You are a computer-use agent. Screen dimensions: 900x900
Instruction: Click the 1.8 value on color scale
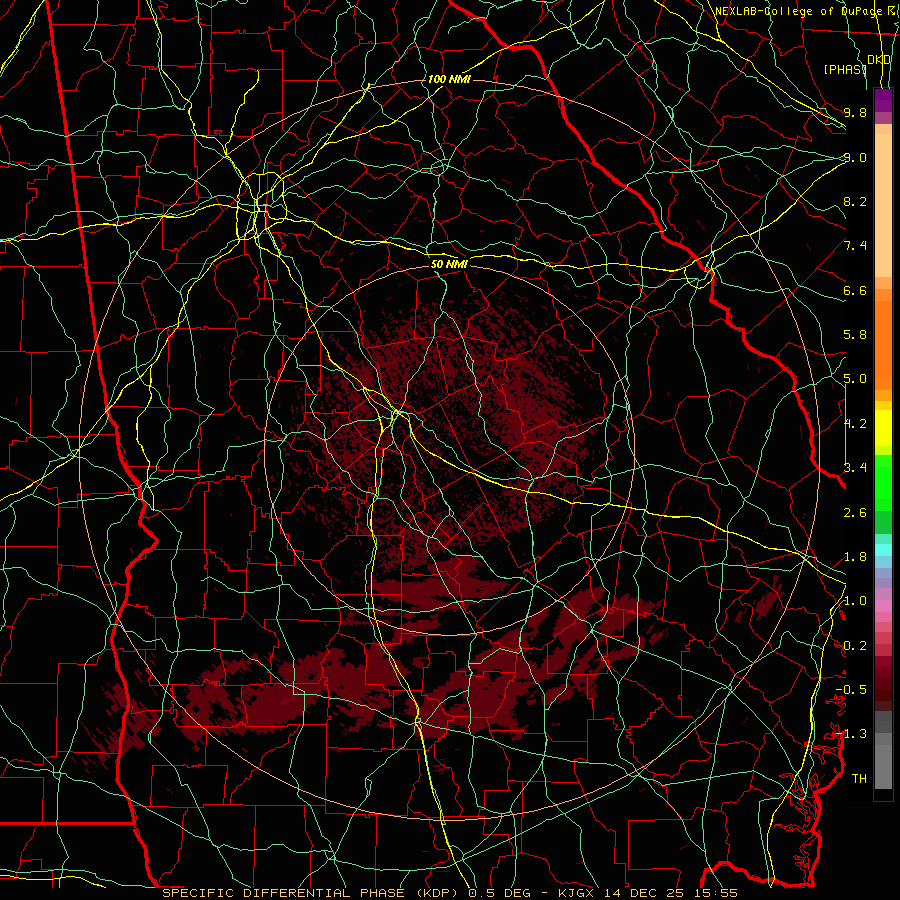pyautogui.click(x=855, y=557)
